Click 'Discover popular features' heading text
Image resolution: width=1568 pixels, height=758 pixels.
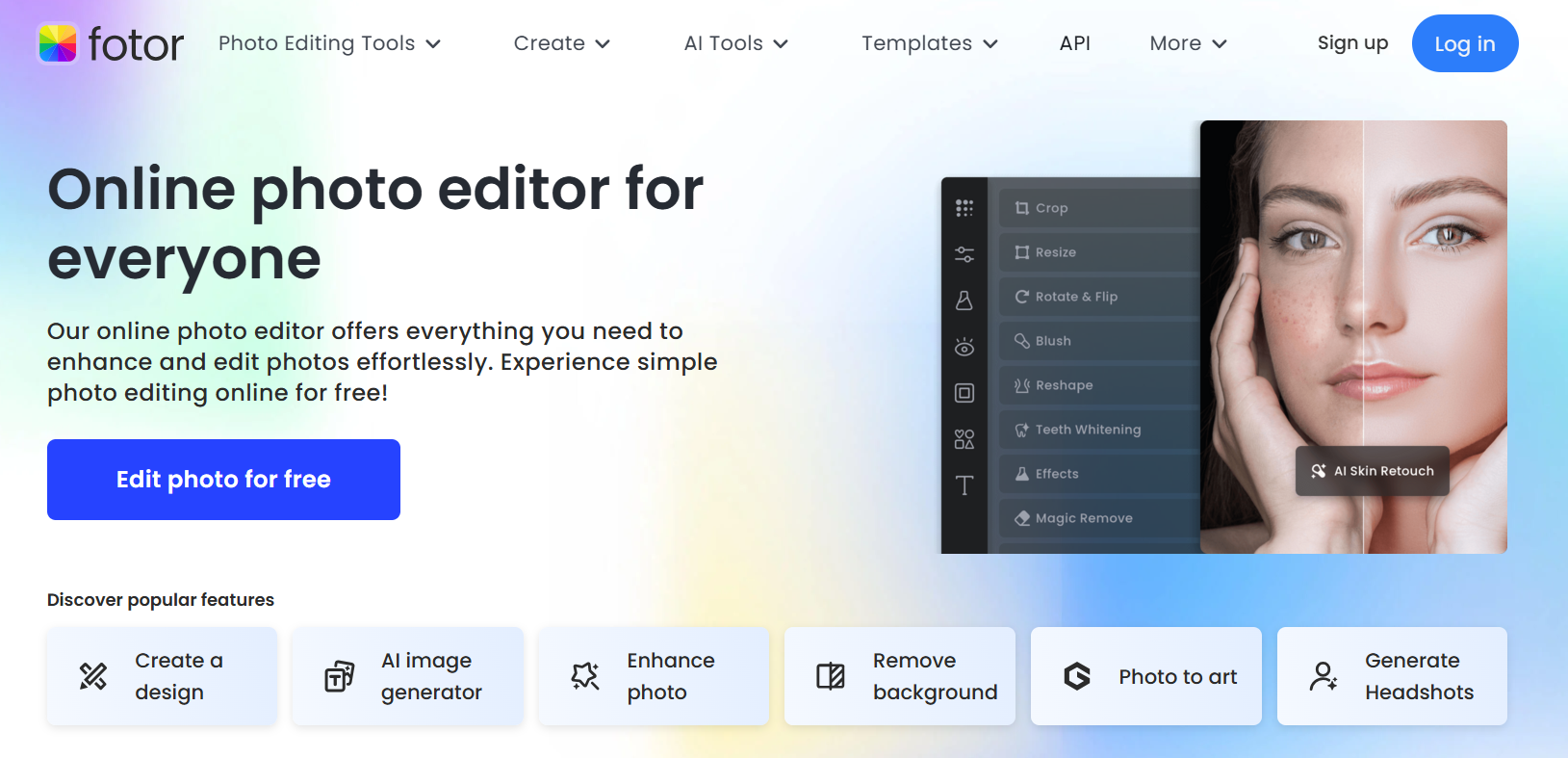tap(161, 600)
